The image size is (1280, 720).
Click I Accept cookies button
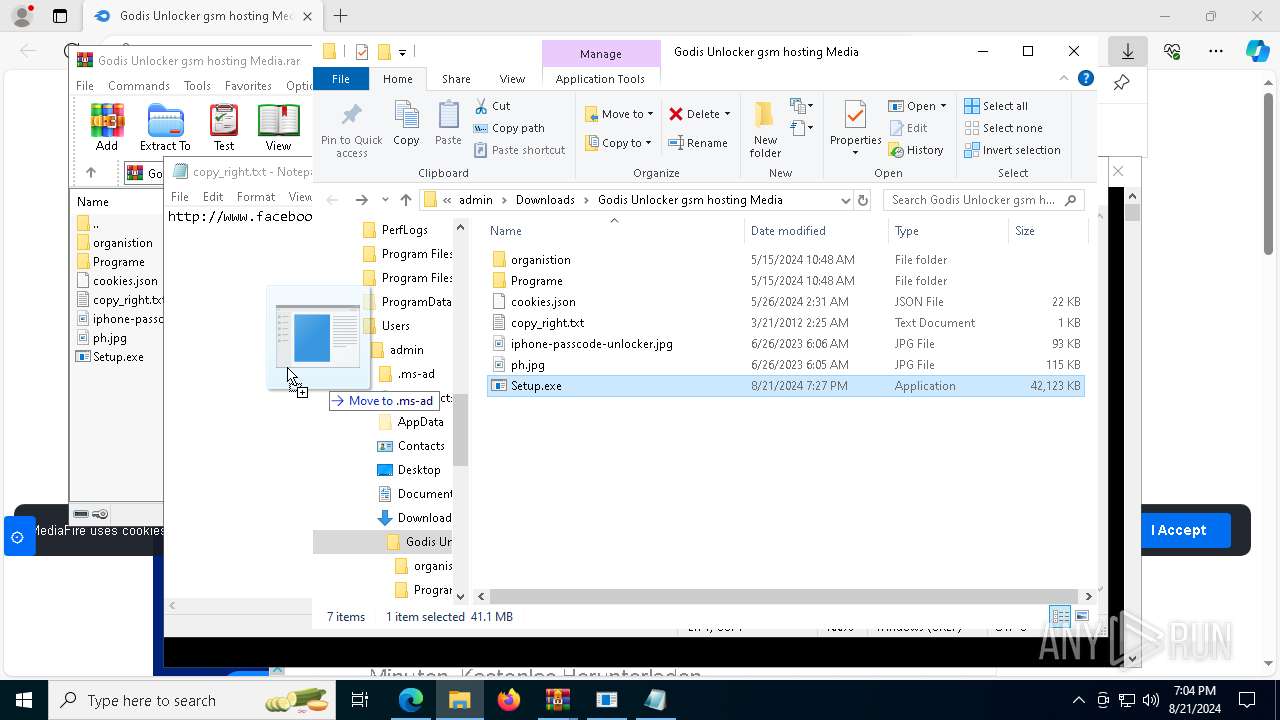pos(1178,530)
